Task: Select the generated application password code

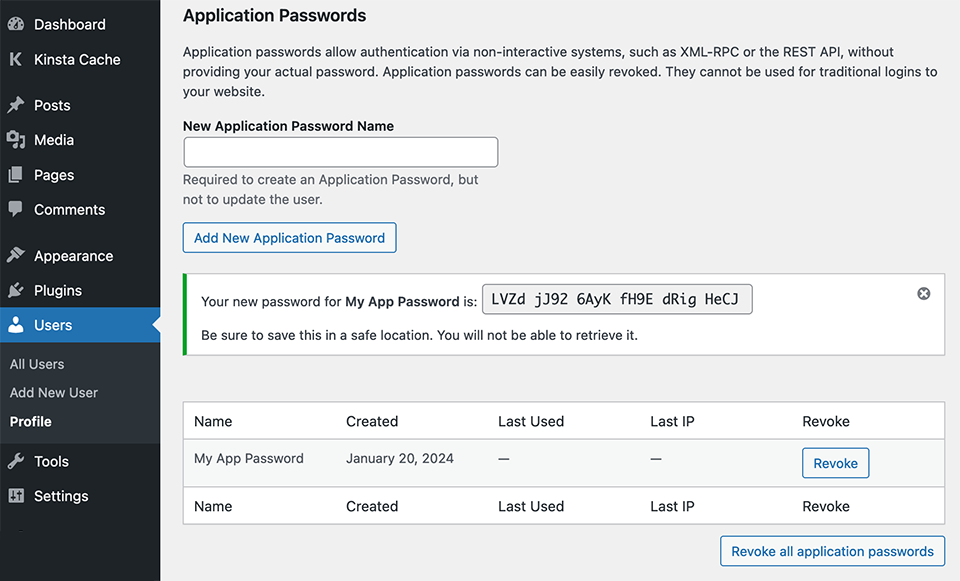Action: click(x=617, y=300)
